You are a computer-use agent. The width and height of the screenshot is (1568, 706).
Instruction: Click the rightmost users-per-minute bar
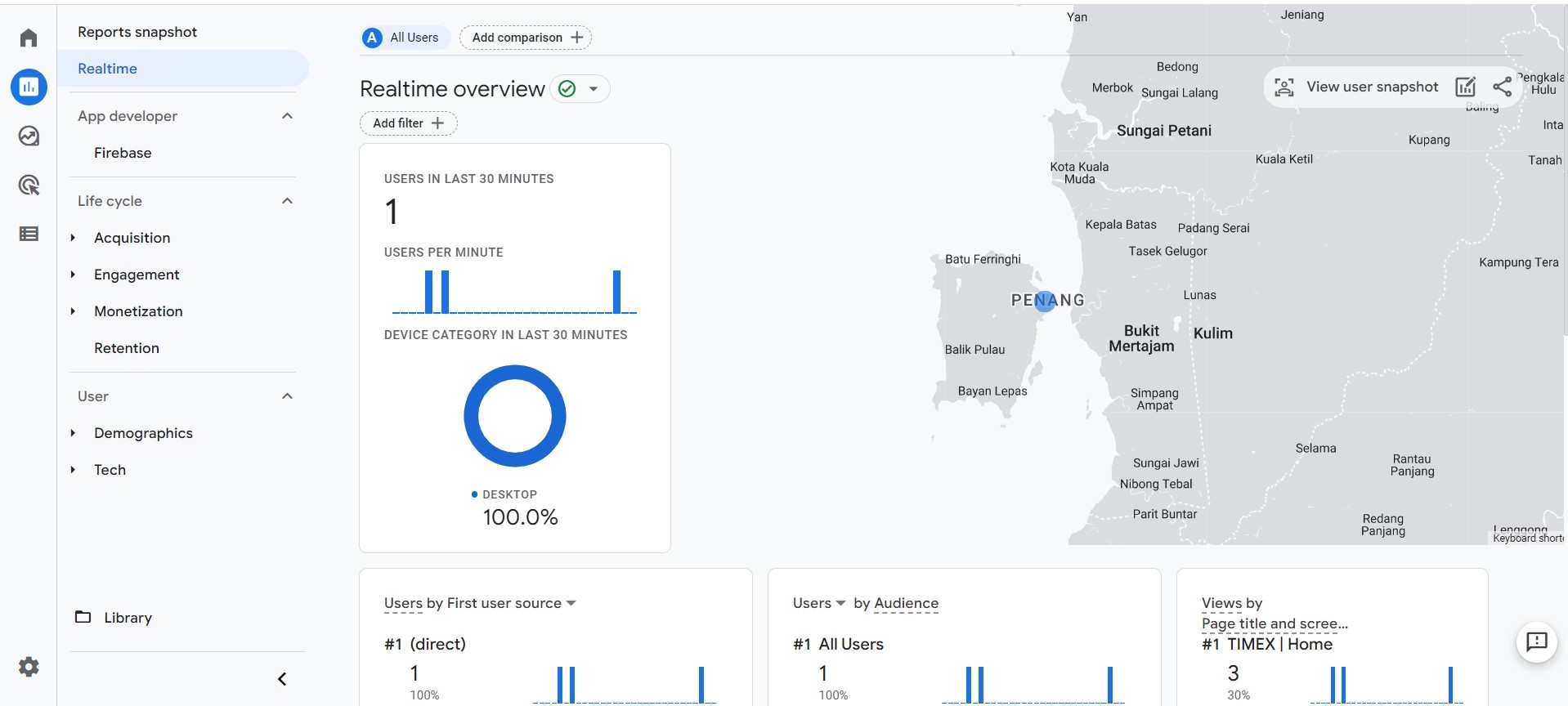(617, 292)
